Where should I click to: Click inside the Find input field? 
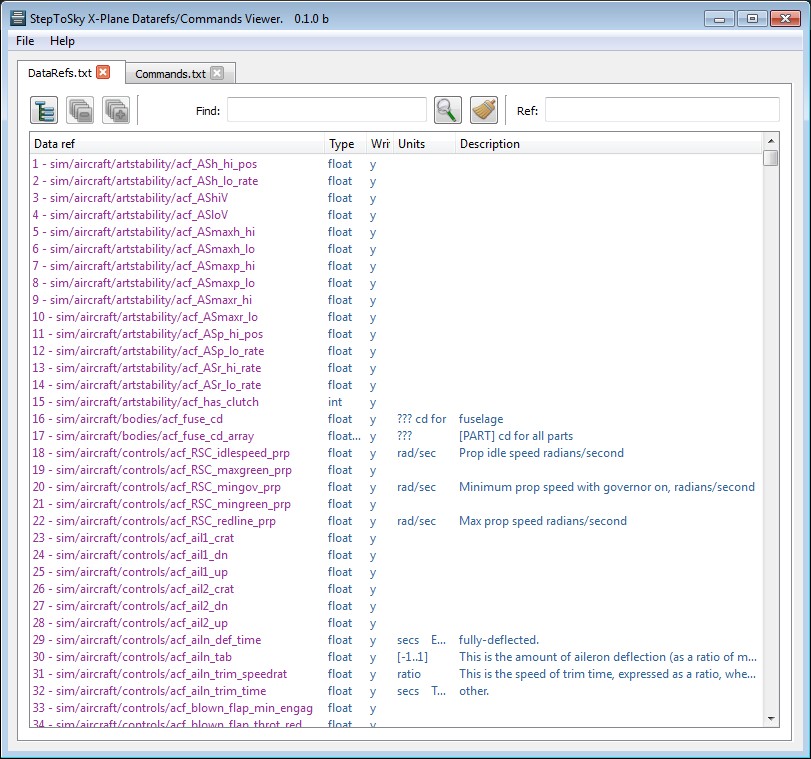(x=326, y=110)
